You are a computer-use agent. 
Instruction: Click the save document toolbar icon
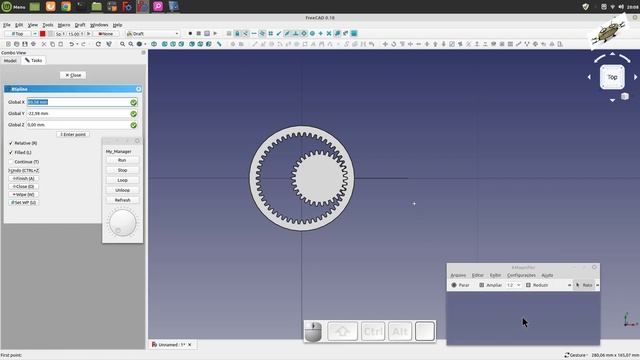pyautogui.click(x=25, y=44)
